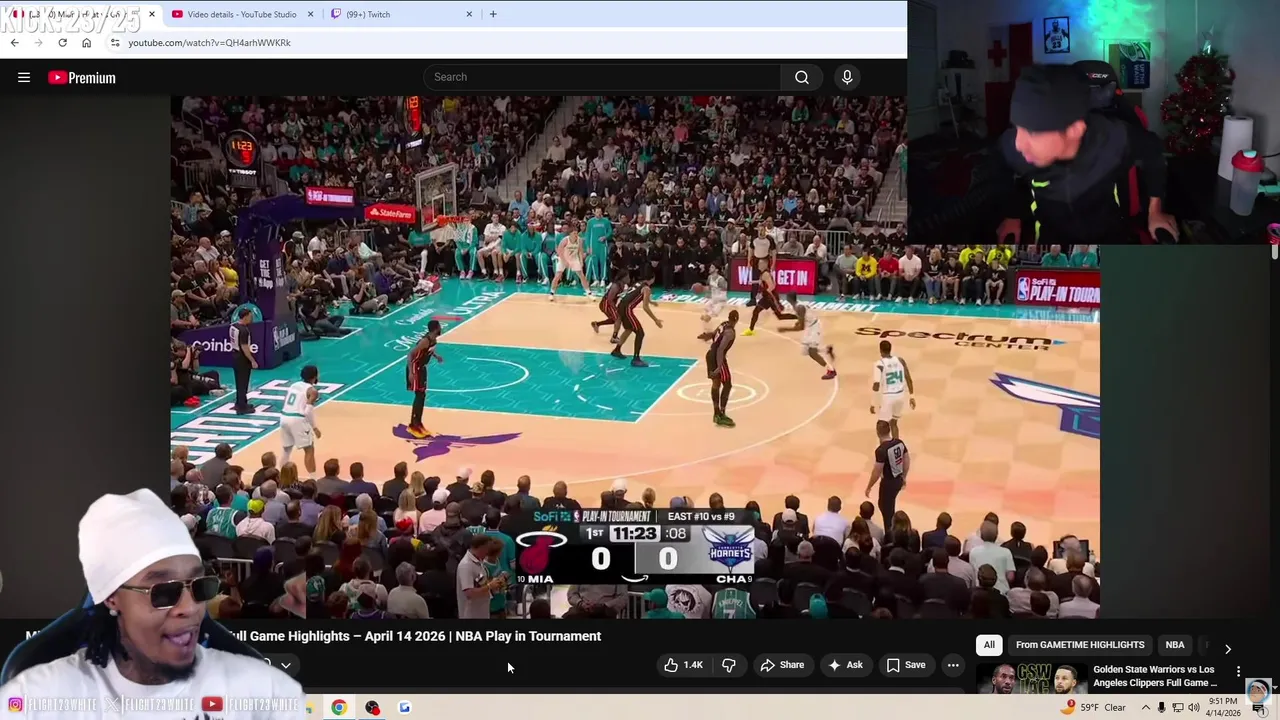Viewport: 1280px width, 720px height.
Task: Open the YouTube hamburger guide menu
Action: (x=24, y=77)
